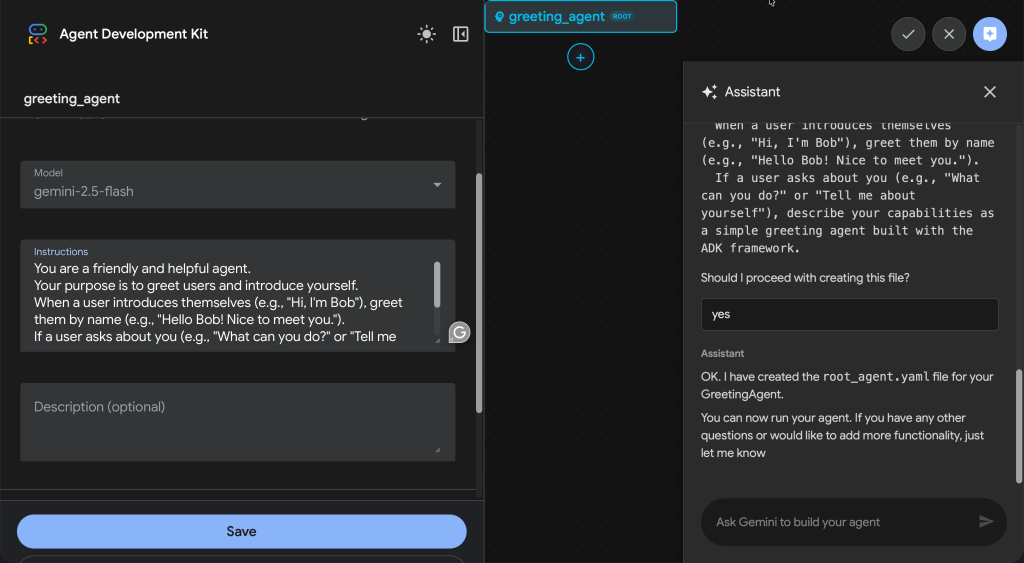Screen dimensions: 1024x563
Task: Click the Agent Development Kit logo
Action: click(x=38, y=34)
